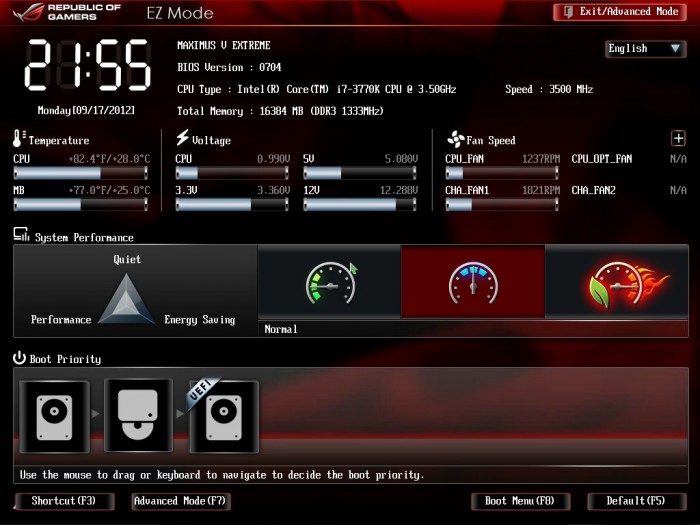Click the 1237RPM CPU_FAN value
This screenshot has width=700, height=525.
541,159
